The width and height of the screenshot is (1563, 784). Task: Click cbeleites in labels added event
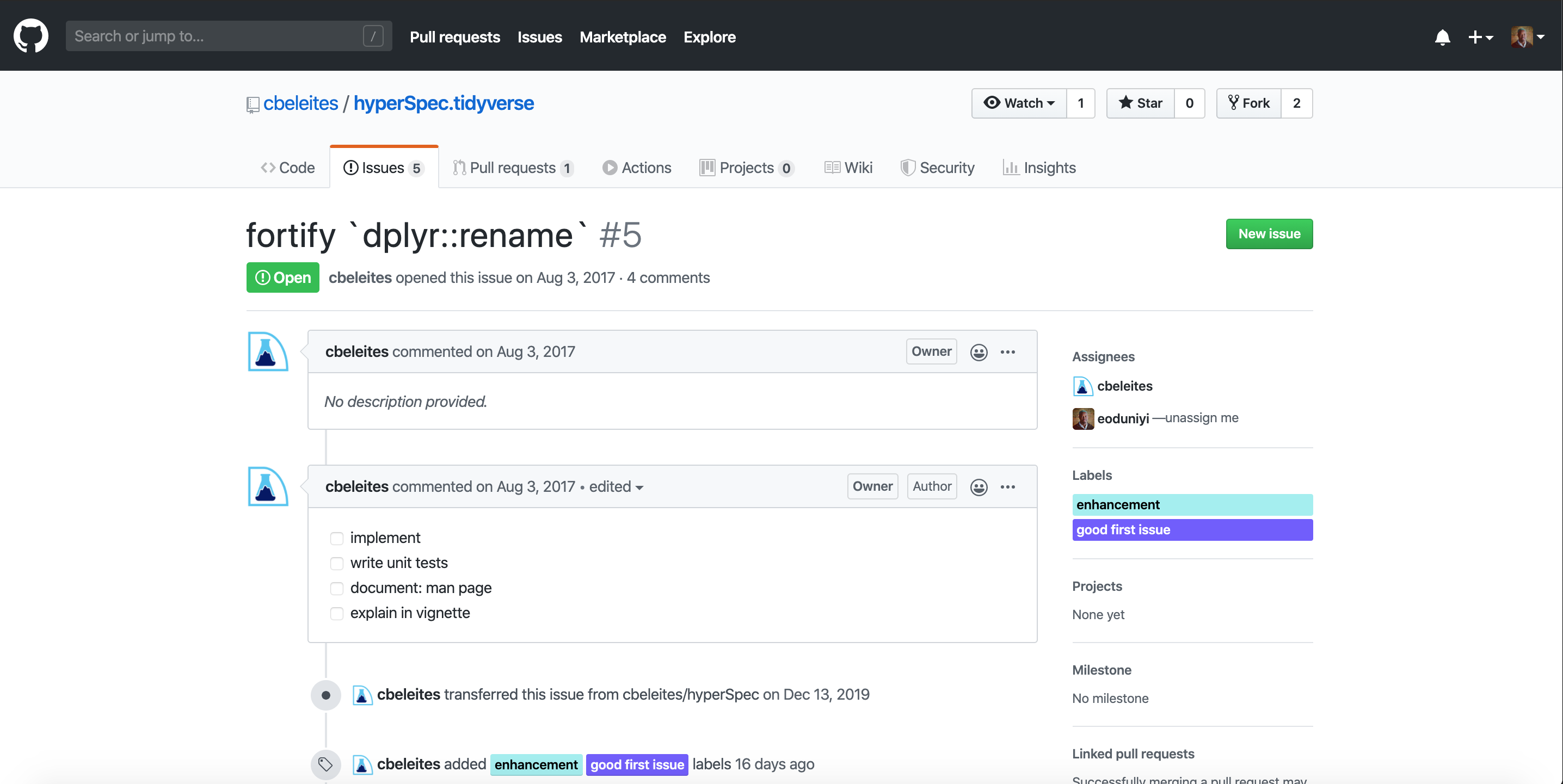[408, 764]
